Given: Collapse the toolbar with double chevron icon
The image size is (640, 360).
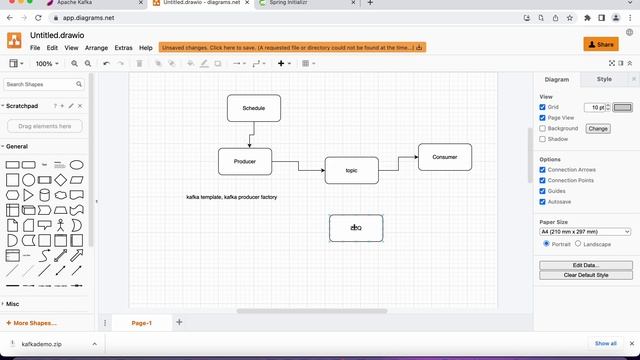Looking at the screenshot, I should click(x=630, y=63).
